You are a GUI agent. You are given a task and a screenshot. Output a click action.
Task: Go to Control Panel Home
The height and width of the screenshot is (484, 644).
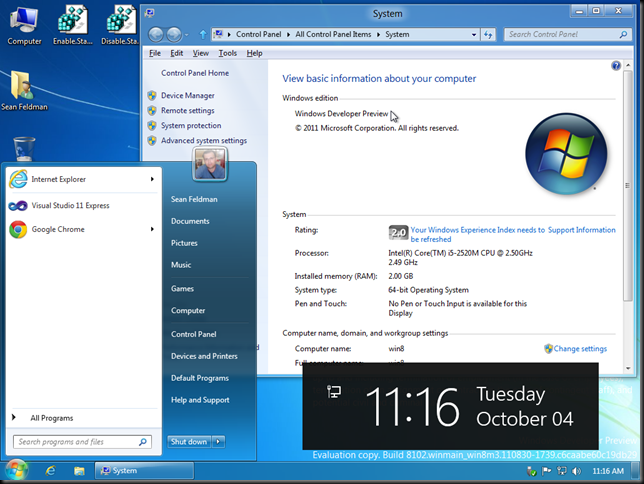pos(195,73)
